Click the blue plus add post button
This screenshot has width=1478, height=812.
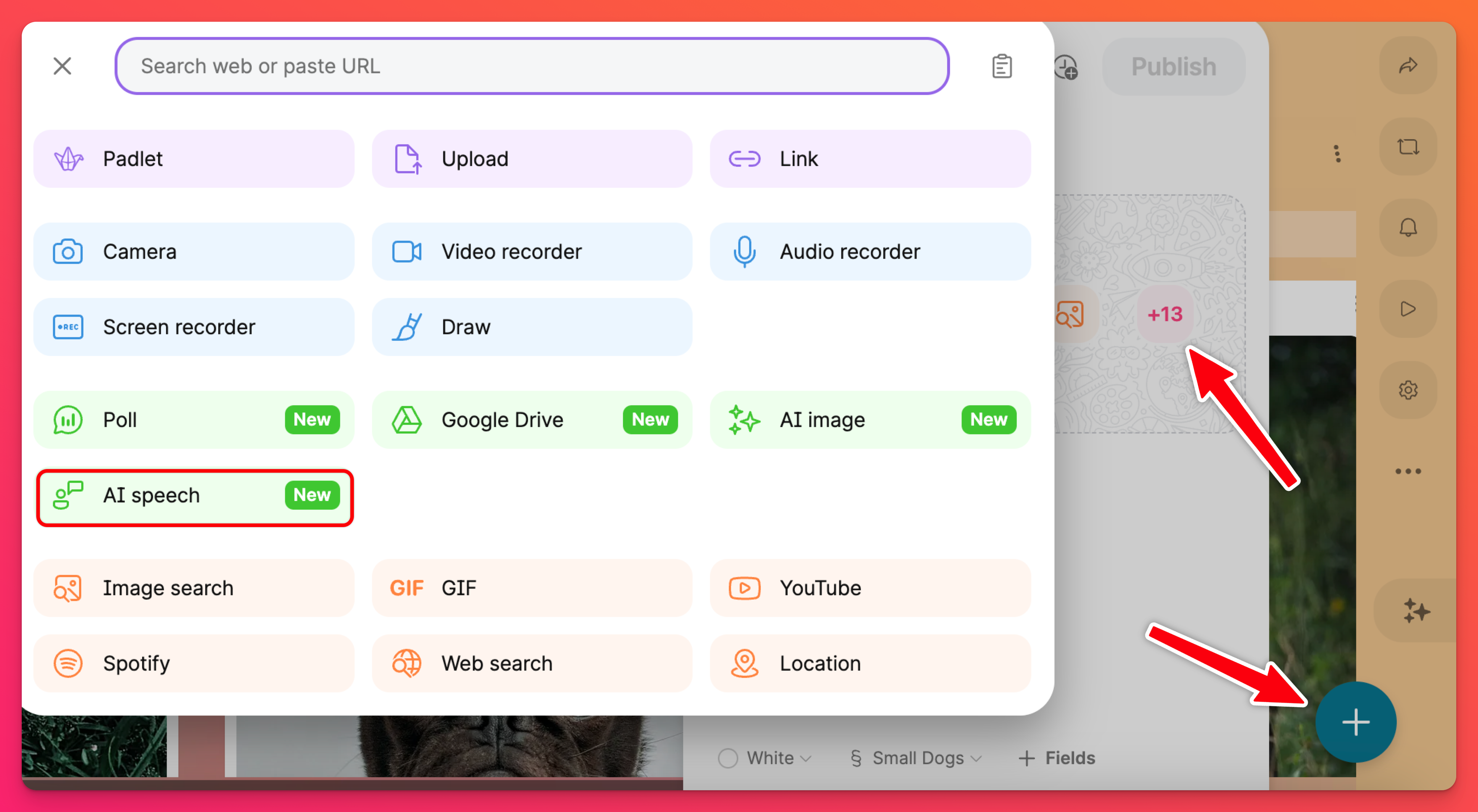1355,722
